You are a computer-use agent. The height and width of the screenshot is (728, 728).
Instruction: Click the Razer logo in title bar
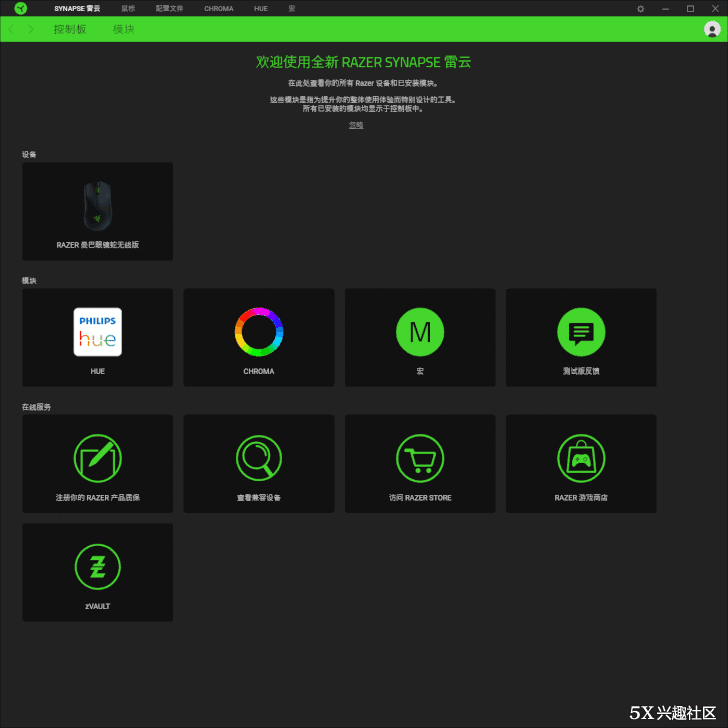21,8
